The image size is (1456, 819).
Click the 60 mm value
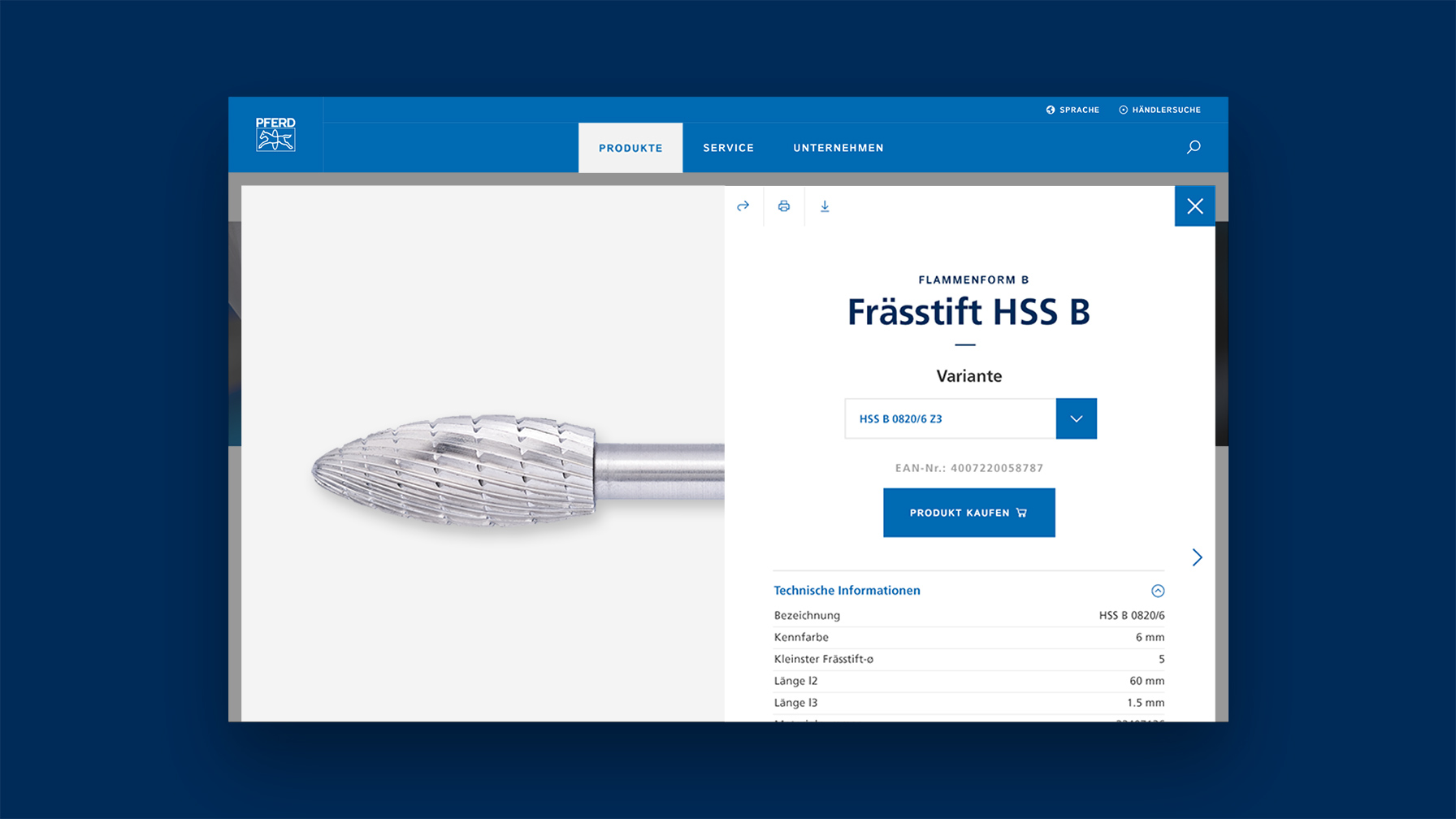click(x=1146, y=681)
